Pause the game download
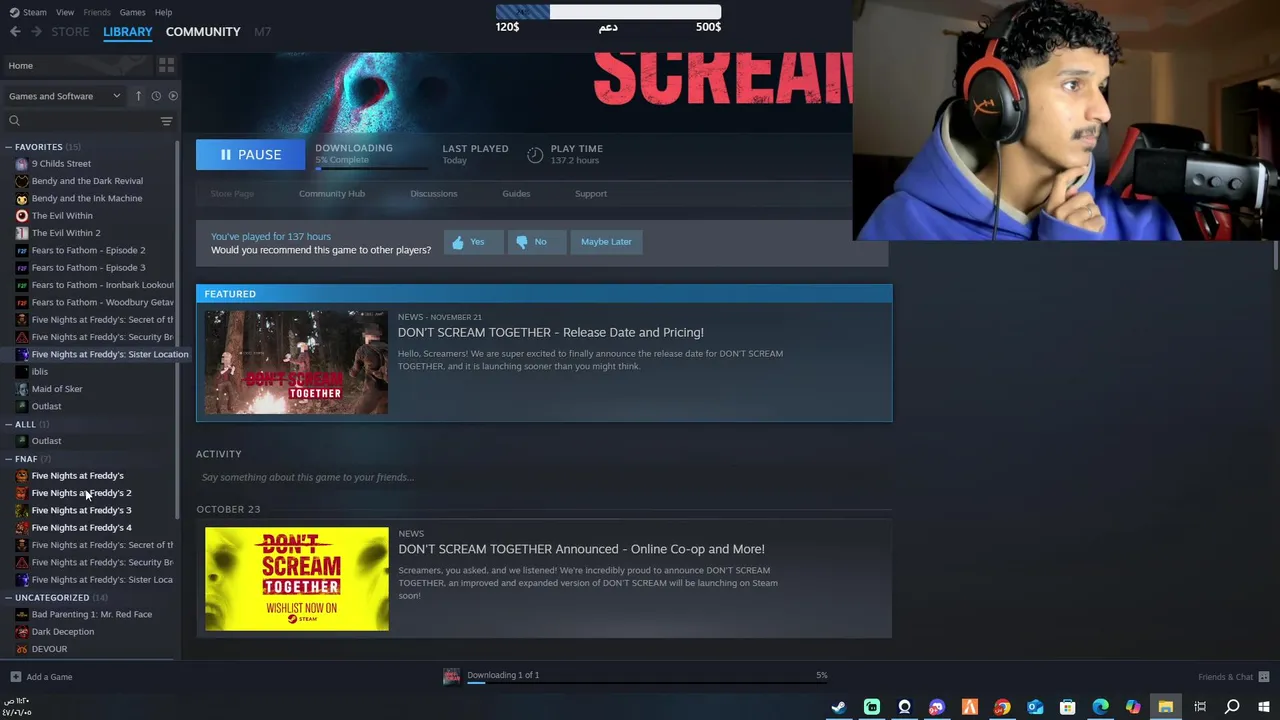 pos(250,155)
